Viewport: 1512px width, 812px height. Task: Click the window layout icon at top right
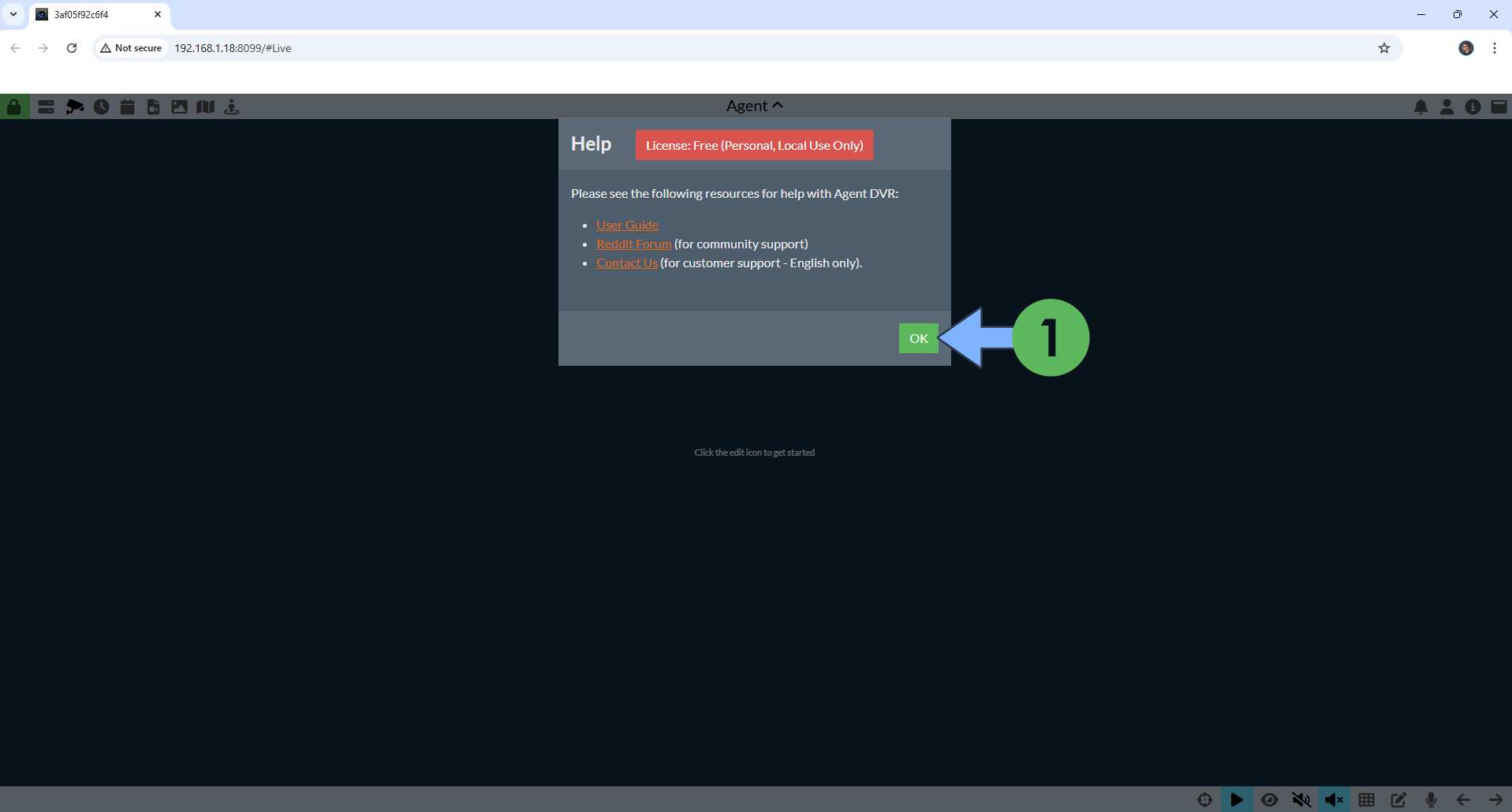point(1499,106)
